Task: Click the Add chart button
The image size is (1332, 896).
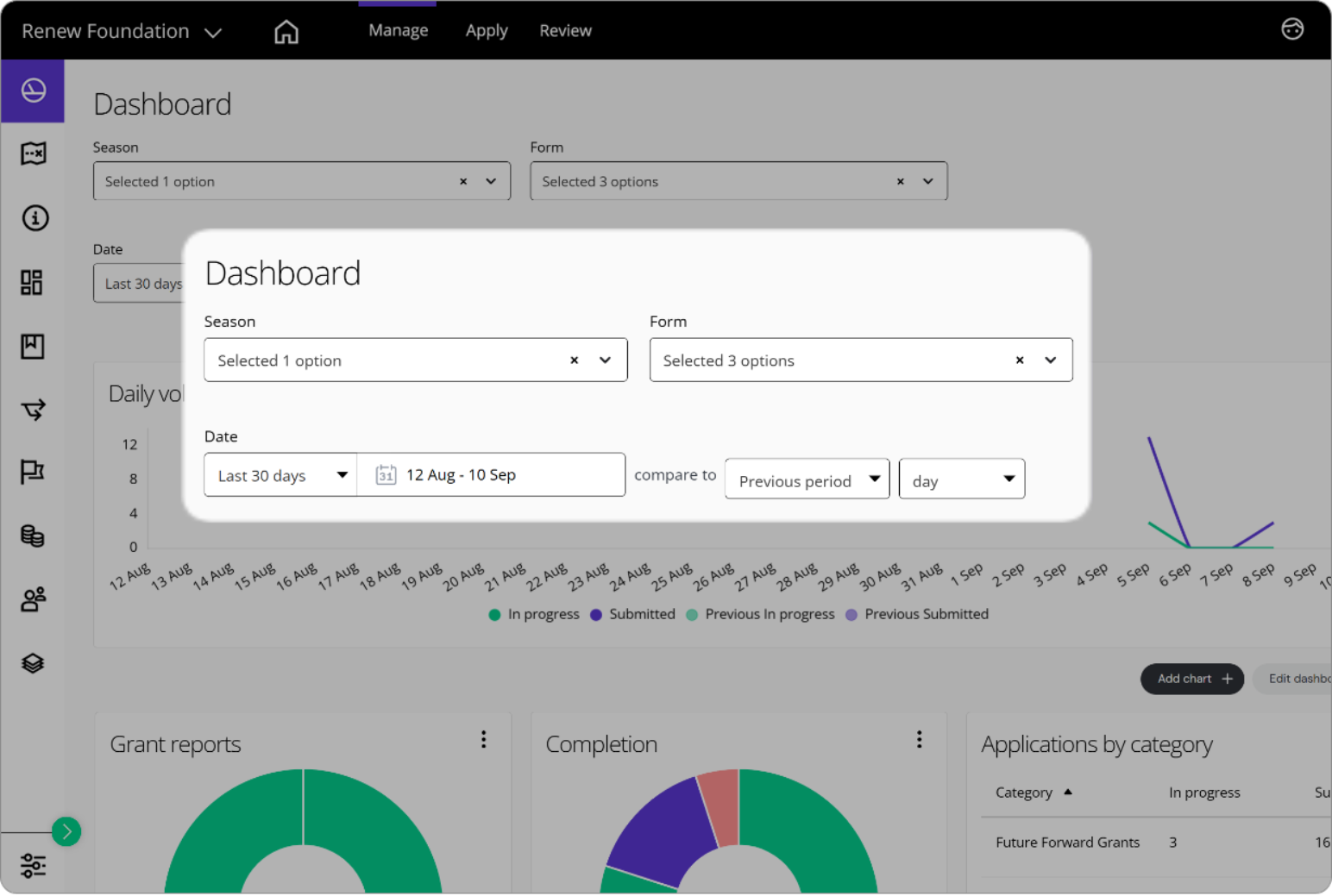Action: (1192, 679)
